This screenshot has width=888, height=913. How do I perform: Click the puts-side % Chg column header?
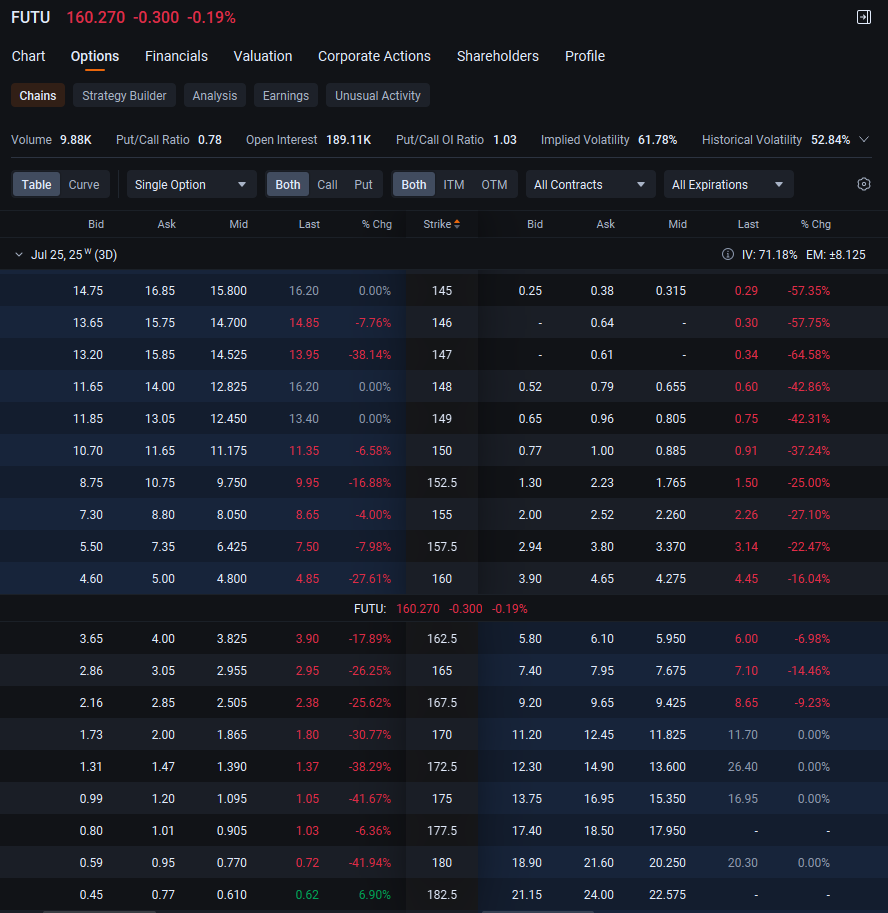(x=815, y=224)
